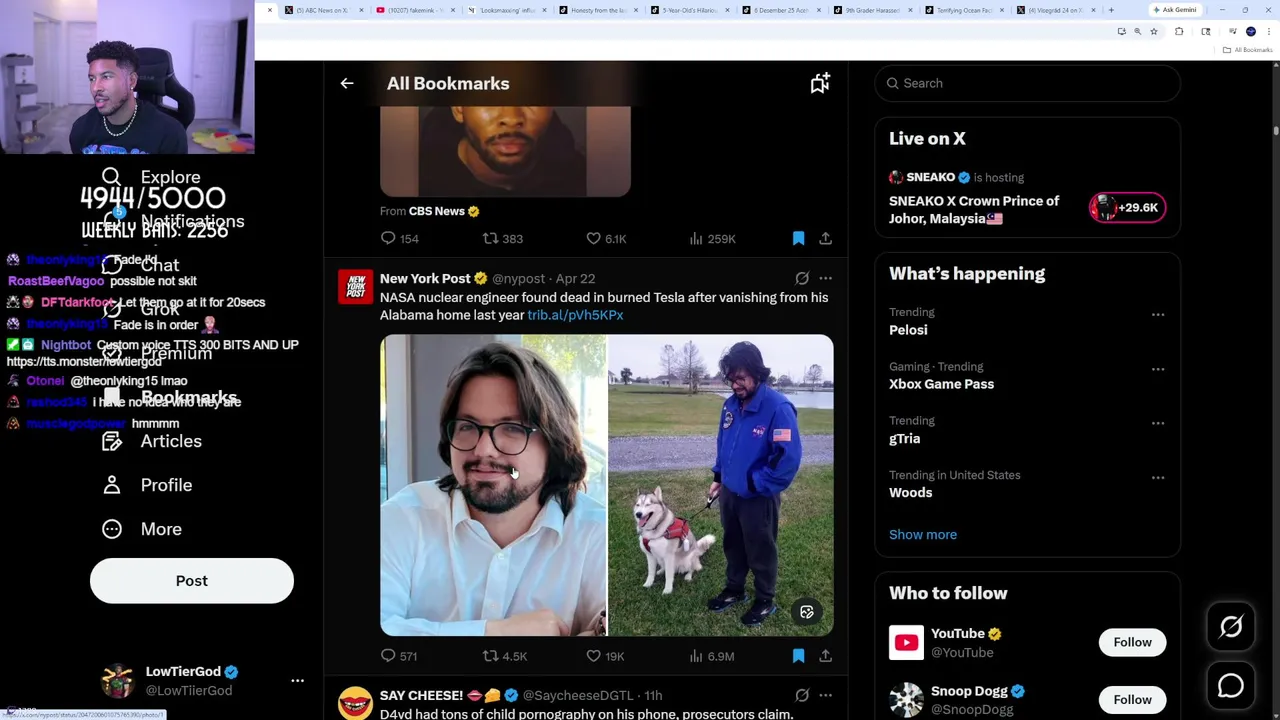This screenshot has width=1280, height=720.
Task: Remove bookmark on CBS News post
Action: point(798,239)
